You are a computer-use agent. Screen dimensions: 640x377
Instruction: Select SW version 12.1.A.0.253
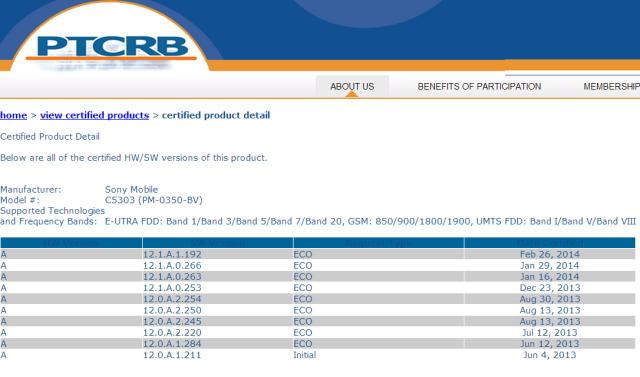pos(172,288)
